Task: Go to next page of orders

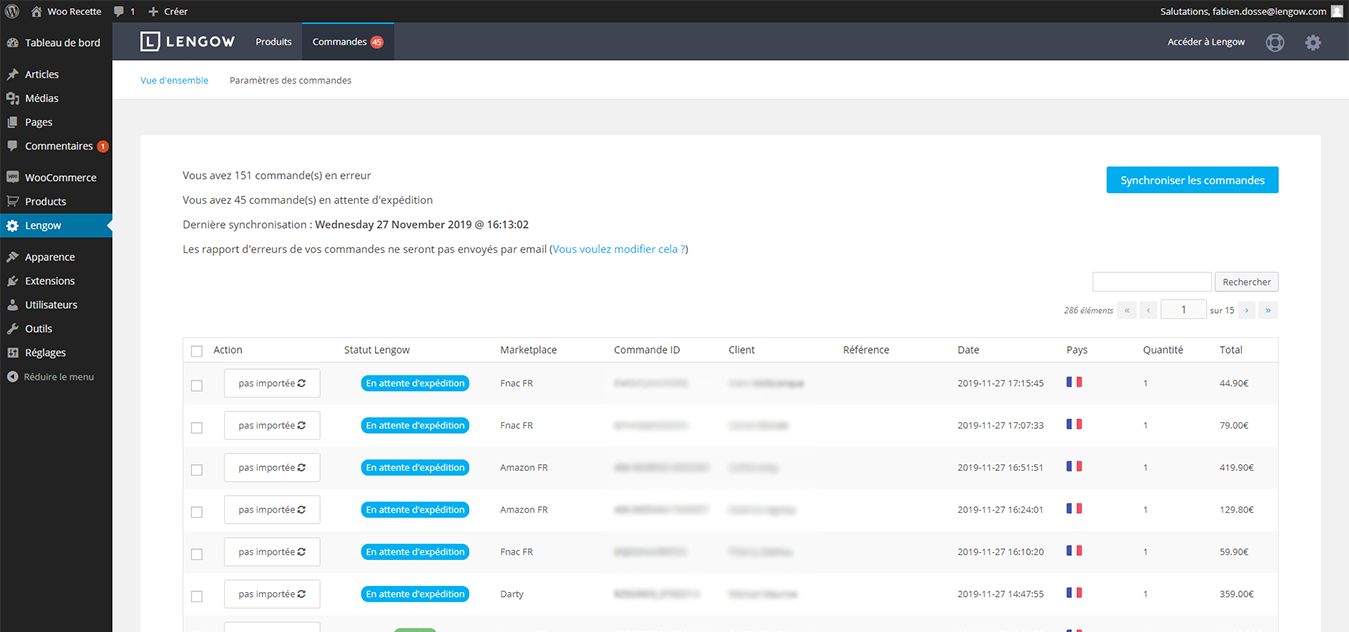Action: (x=1246, y=310)
